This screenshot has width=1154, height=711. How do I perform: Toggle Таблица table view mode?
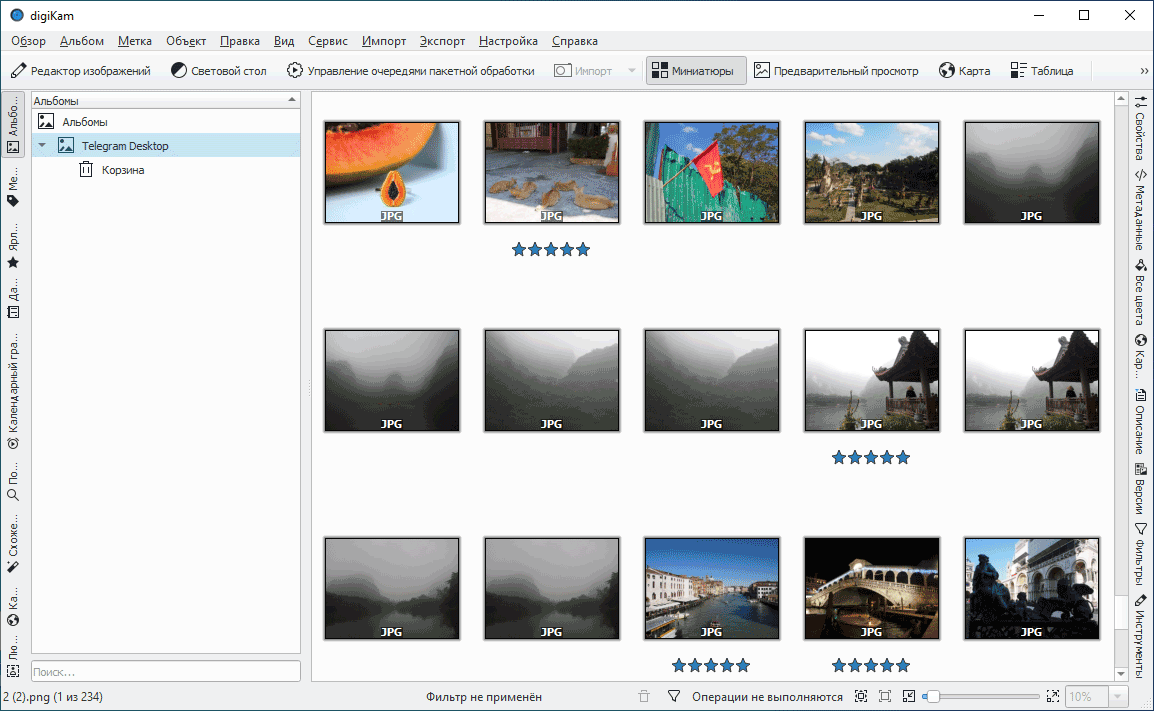click(x=1041, y=71)
